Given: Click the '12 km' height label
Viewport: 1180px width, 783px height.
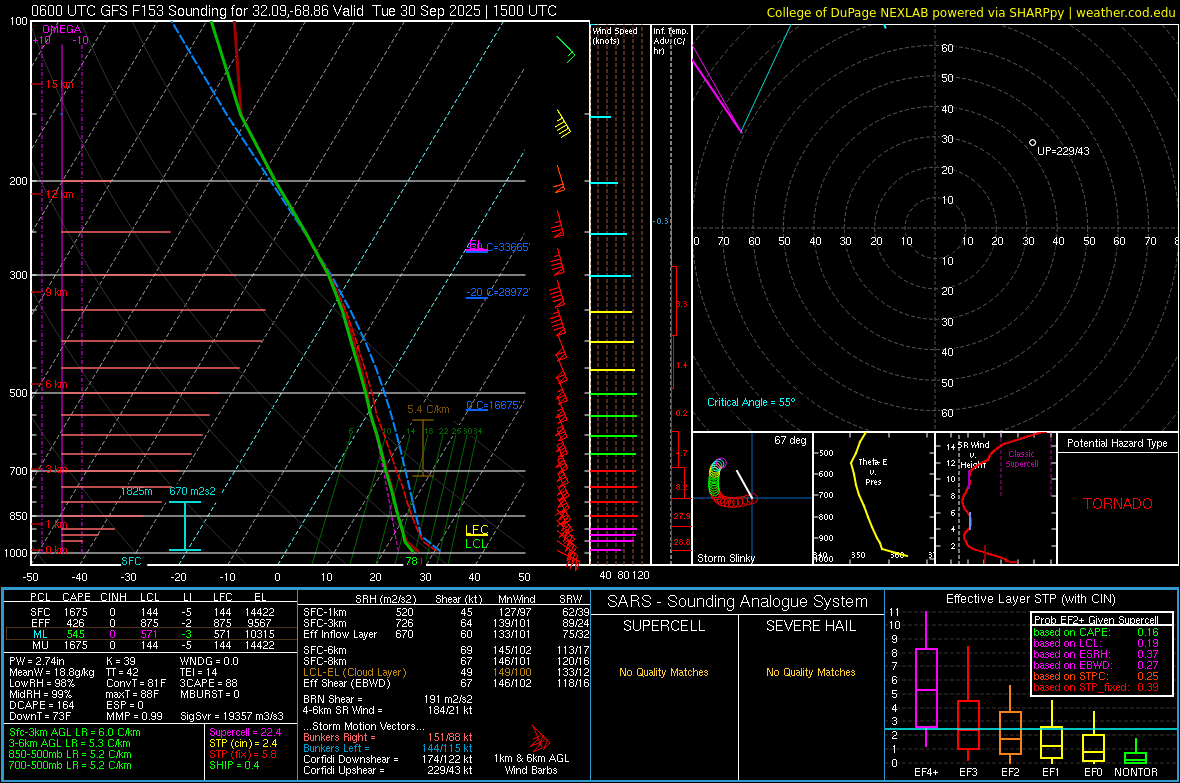Looking at the screenshot, I should (x=59, y=194).
